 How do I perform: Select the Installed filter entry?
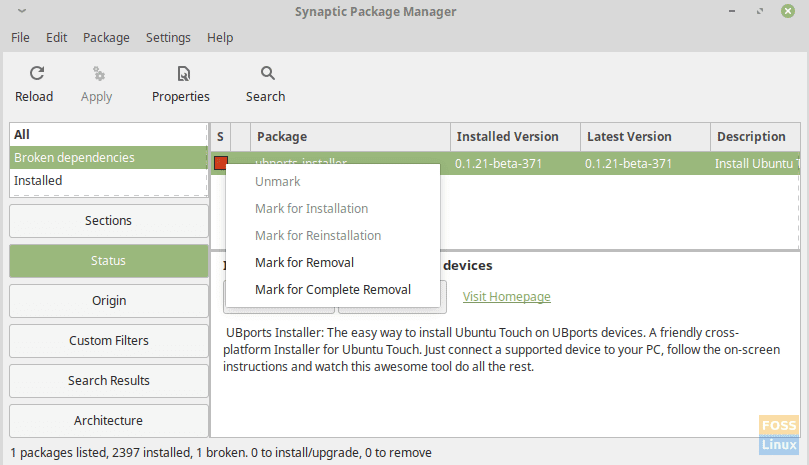[108, 181]
